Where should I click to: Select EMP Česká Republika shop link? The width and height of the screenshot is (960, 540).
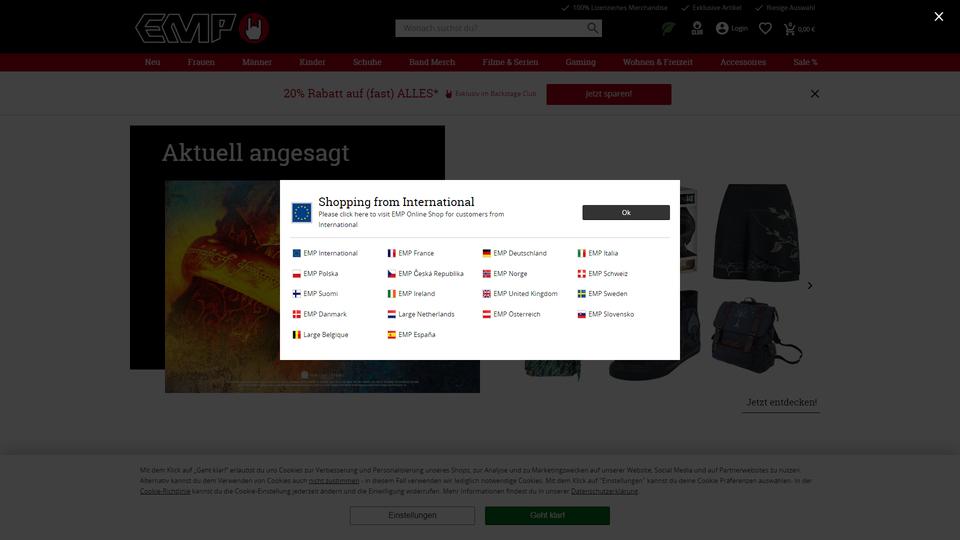pos(426,274)
